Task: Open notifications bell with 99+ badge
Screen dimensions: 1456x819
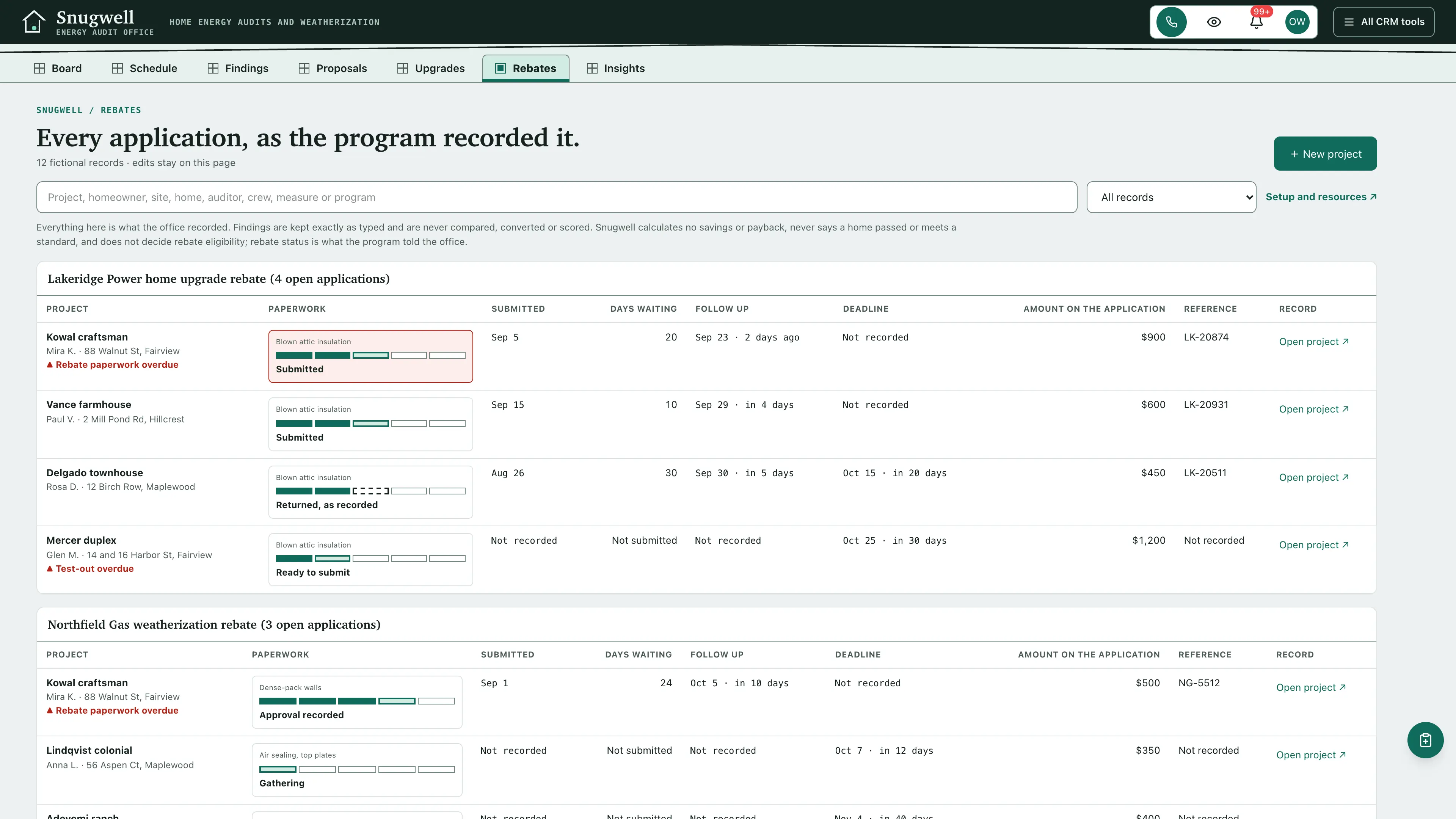Action: click(x=1256, y=22)
